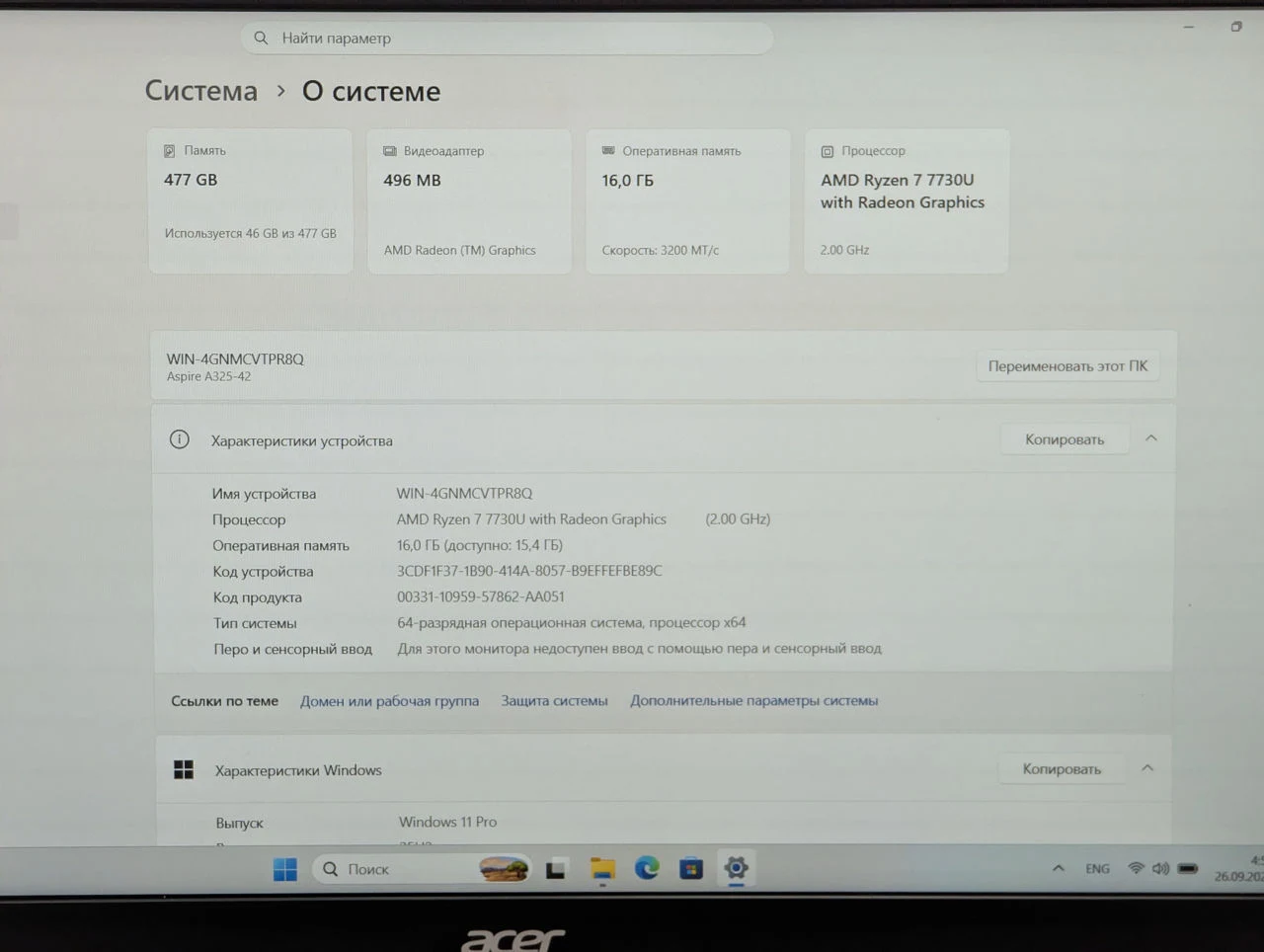Viewport: 1264px width, 952px height.
Task: Open Защита системы link
Action: tap(554, 700)
